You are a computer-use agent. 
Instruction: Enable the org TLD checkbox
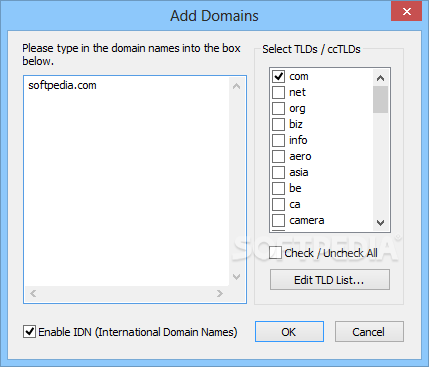click(278, 108)
